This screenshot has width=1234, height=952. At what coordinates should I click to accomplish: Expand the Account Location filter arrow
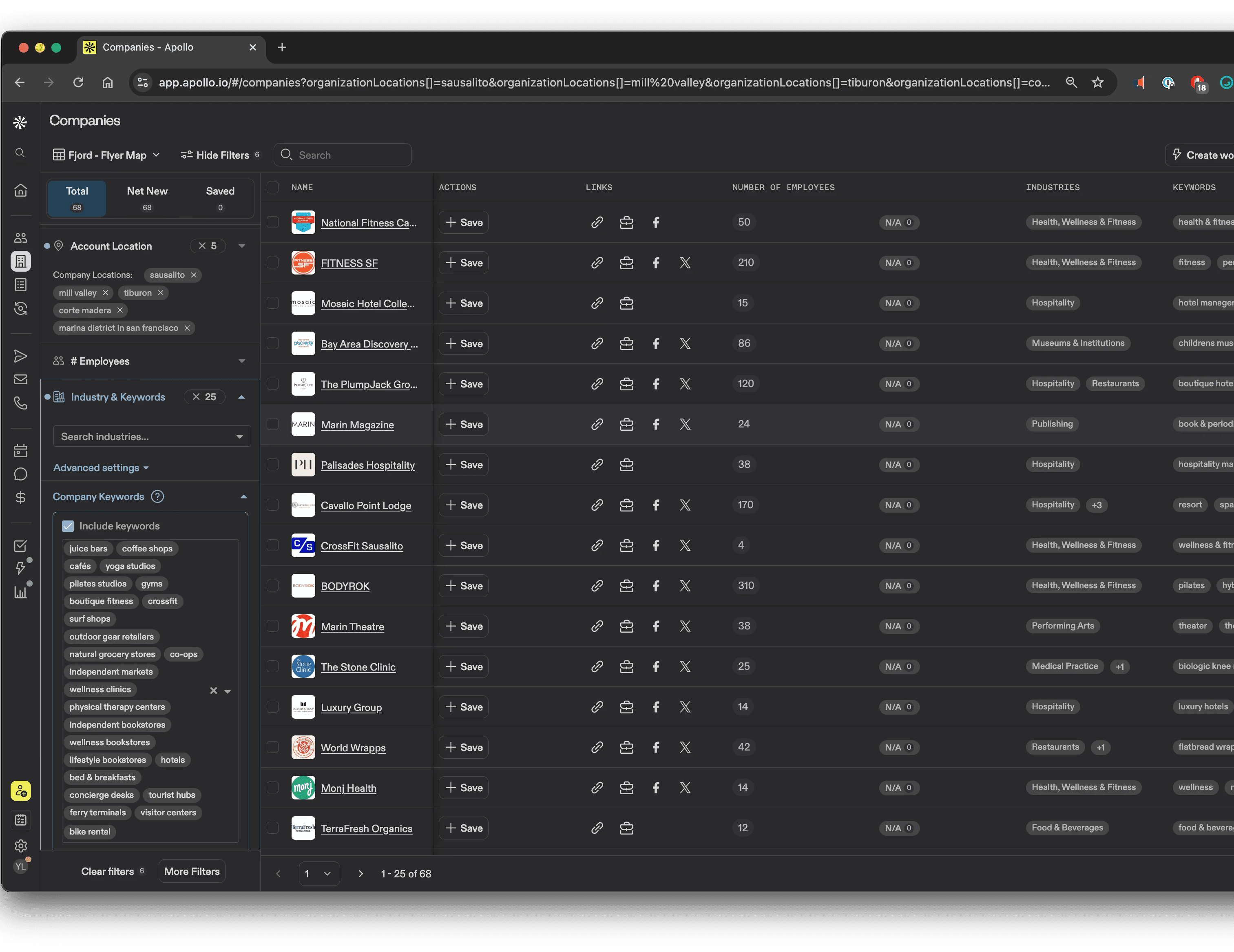coord(242,246)
